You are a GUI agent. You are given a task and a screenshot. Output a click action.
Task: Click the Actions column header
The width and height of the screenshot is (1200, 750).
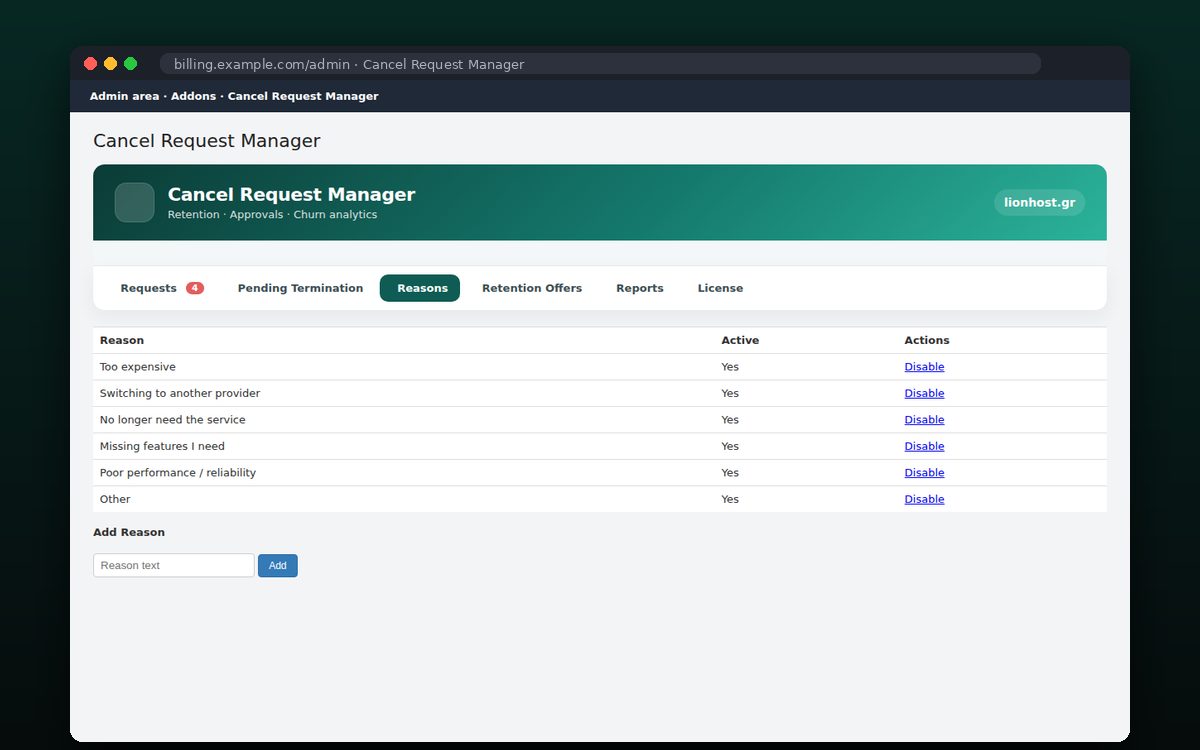click(927, 340)
